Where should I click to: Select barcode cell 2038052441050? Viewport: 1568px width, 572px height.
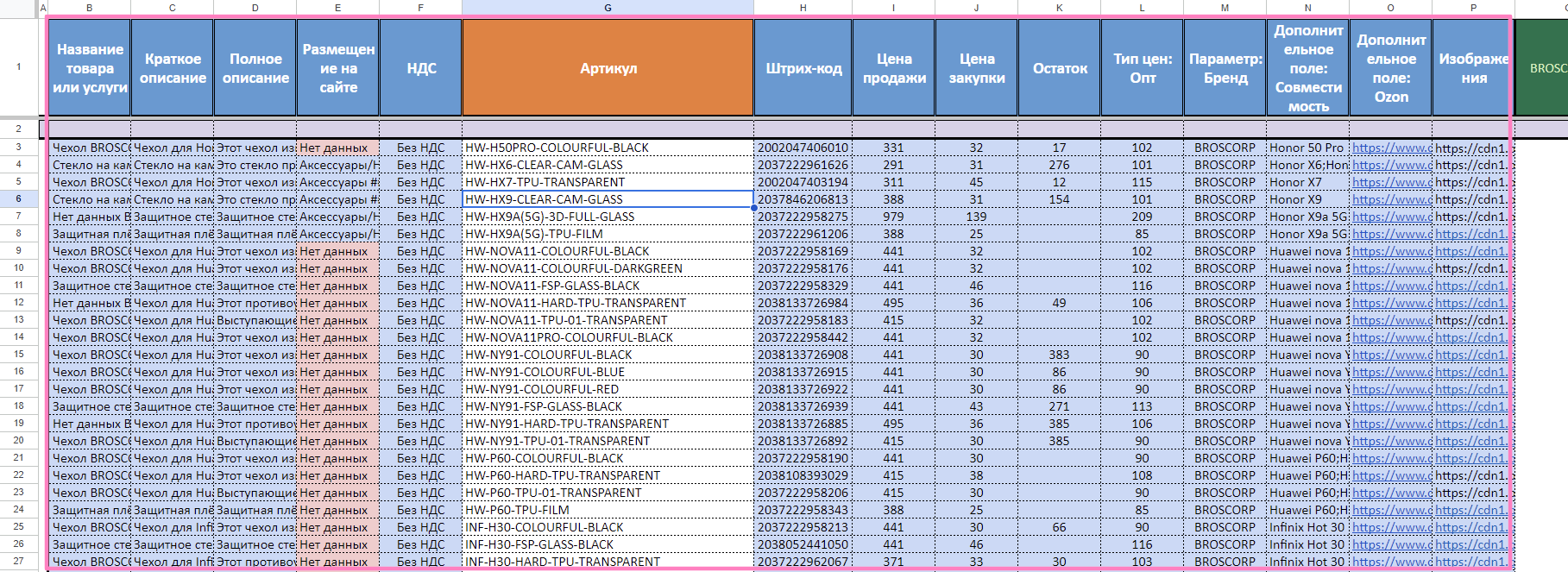803,544
